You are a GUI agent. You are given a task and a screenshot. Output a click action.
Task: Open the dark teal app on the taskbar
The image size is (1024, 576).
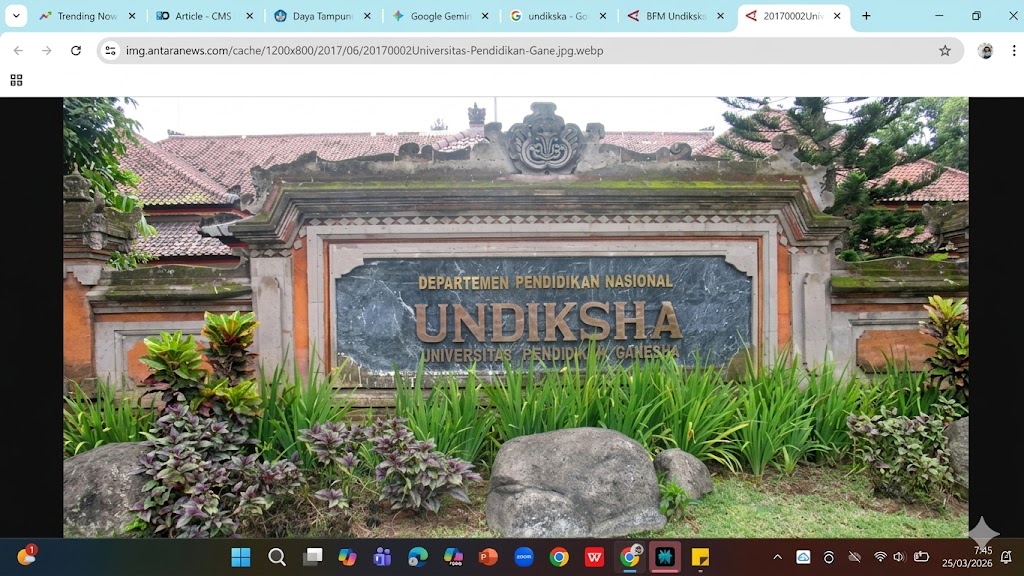[x=665, y=557]
